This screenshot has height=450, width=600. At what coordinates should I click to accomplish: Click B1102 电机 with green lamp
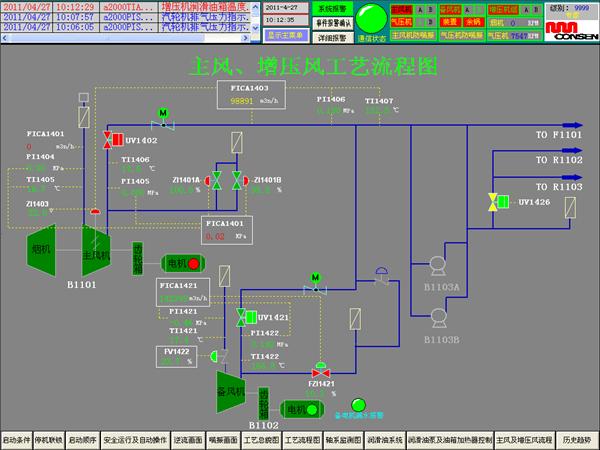coord(302,410)
